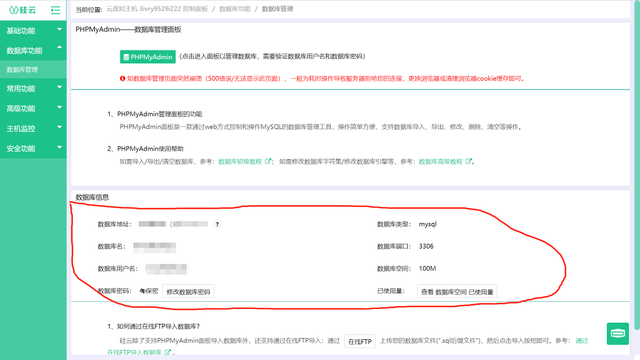This screenshot has height=360, width=640.
Task: Expand the 高级功能 menu arrow
Action: pos(60,107)
